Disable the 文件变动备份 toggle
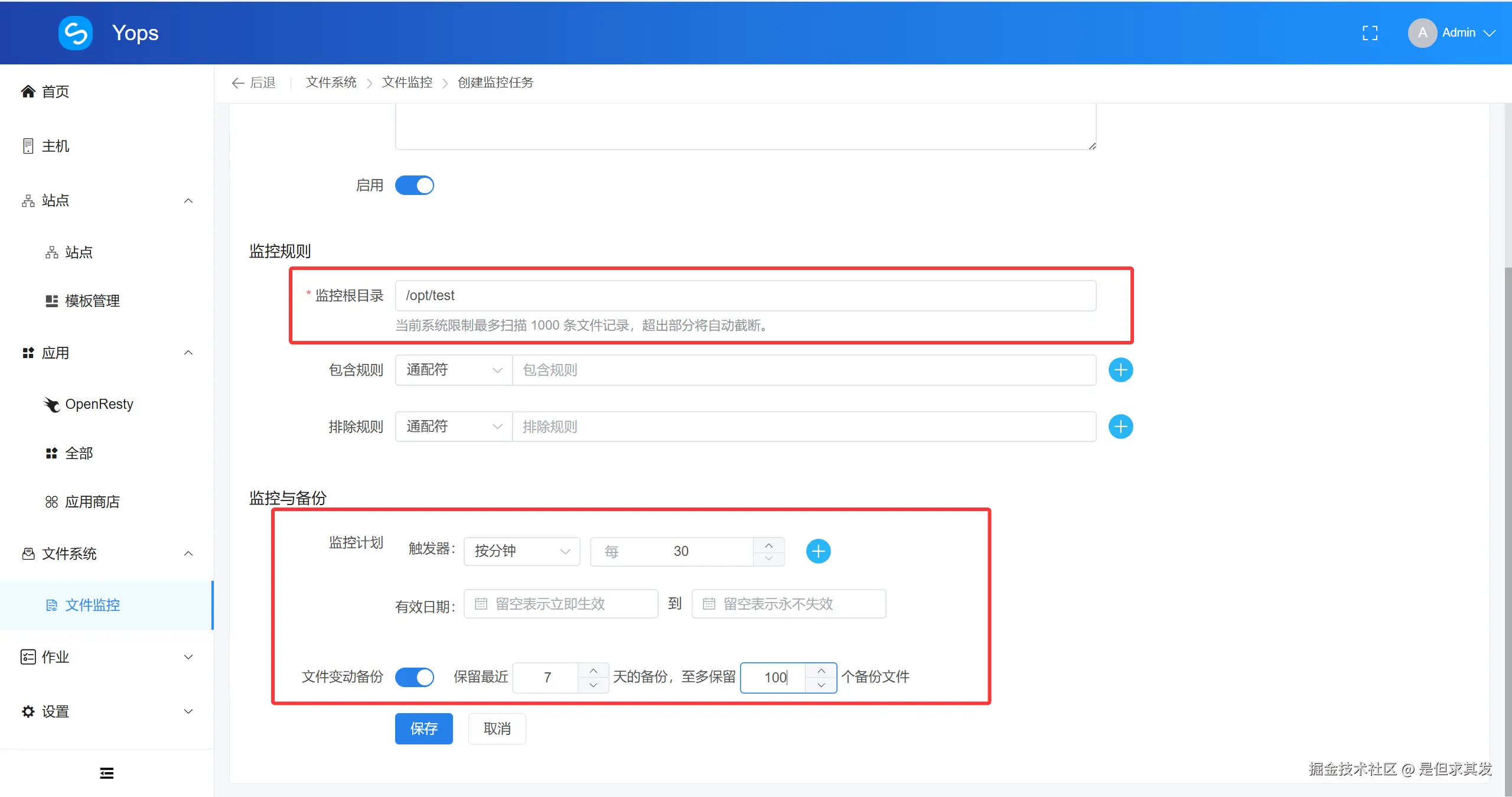 (x=414, y=677)
